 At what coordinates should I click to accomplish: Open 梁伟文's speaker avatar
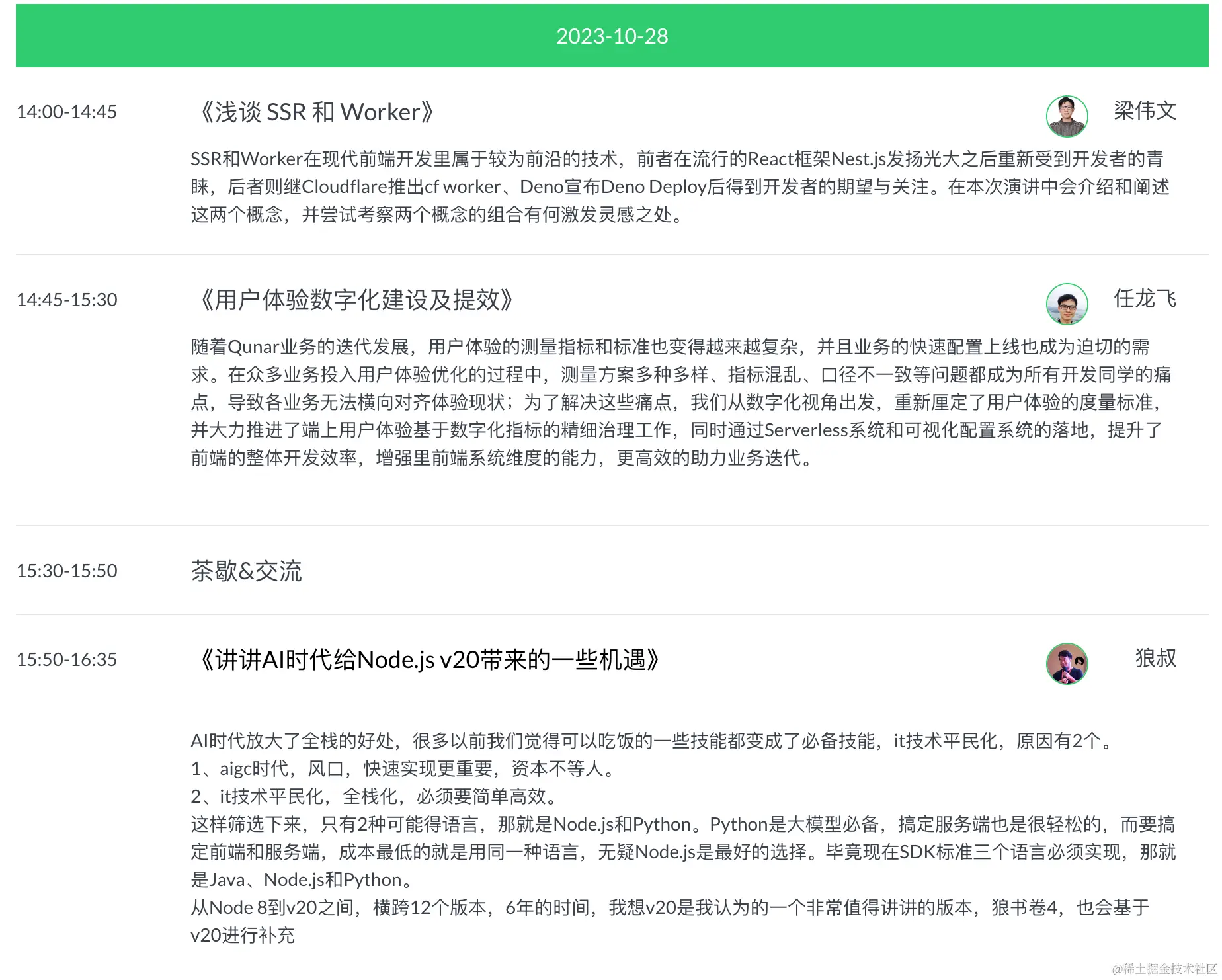coord(1067,116)
